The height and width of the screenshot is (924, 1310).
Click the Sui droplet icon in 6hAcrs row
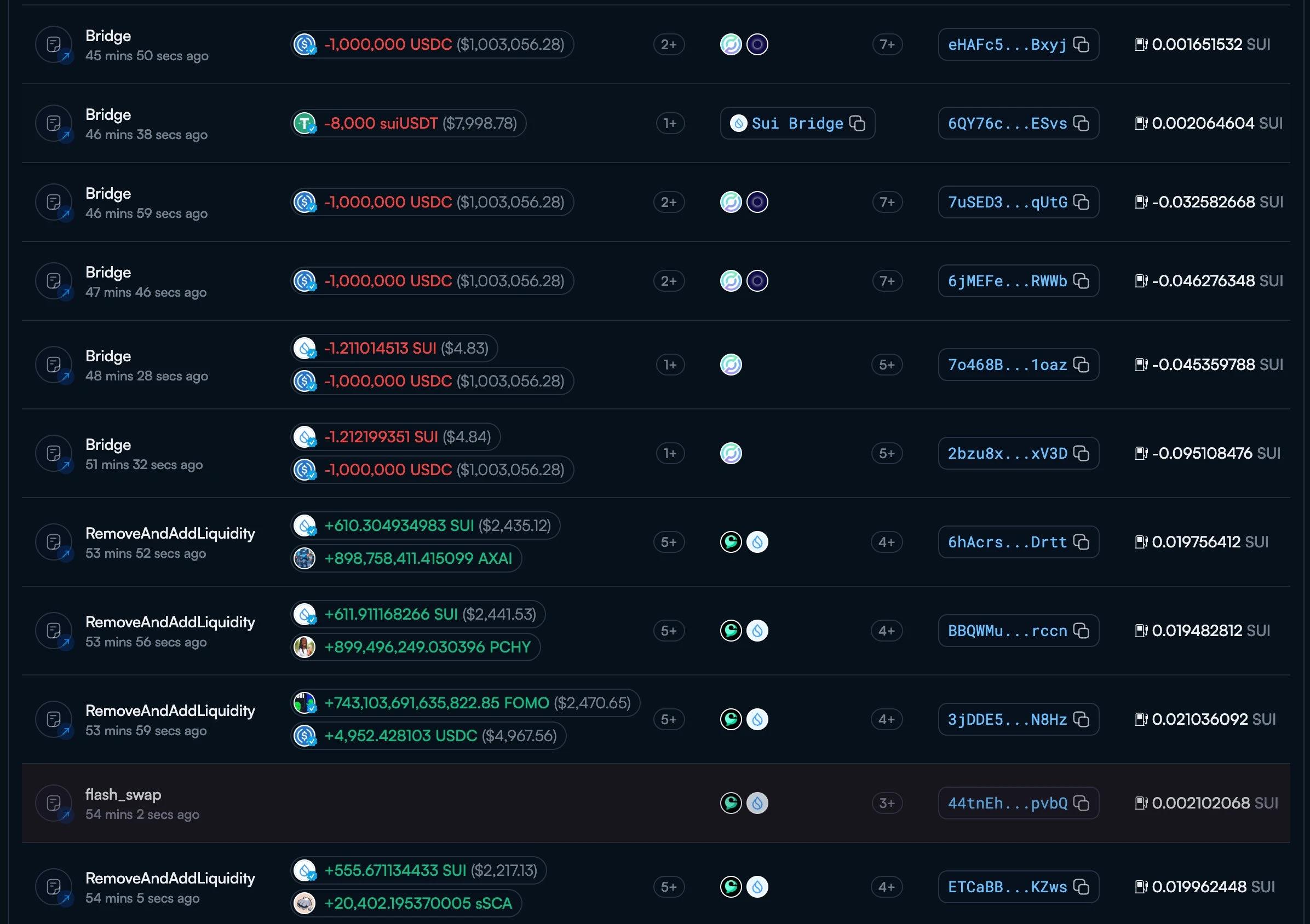(758, 542)
